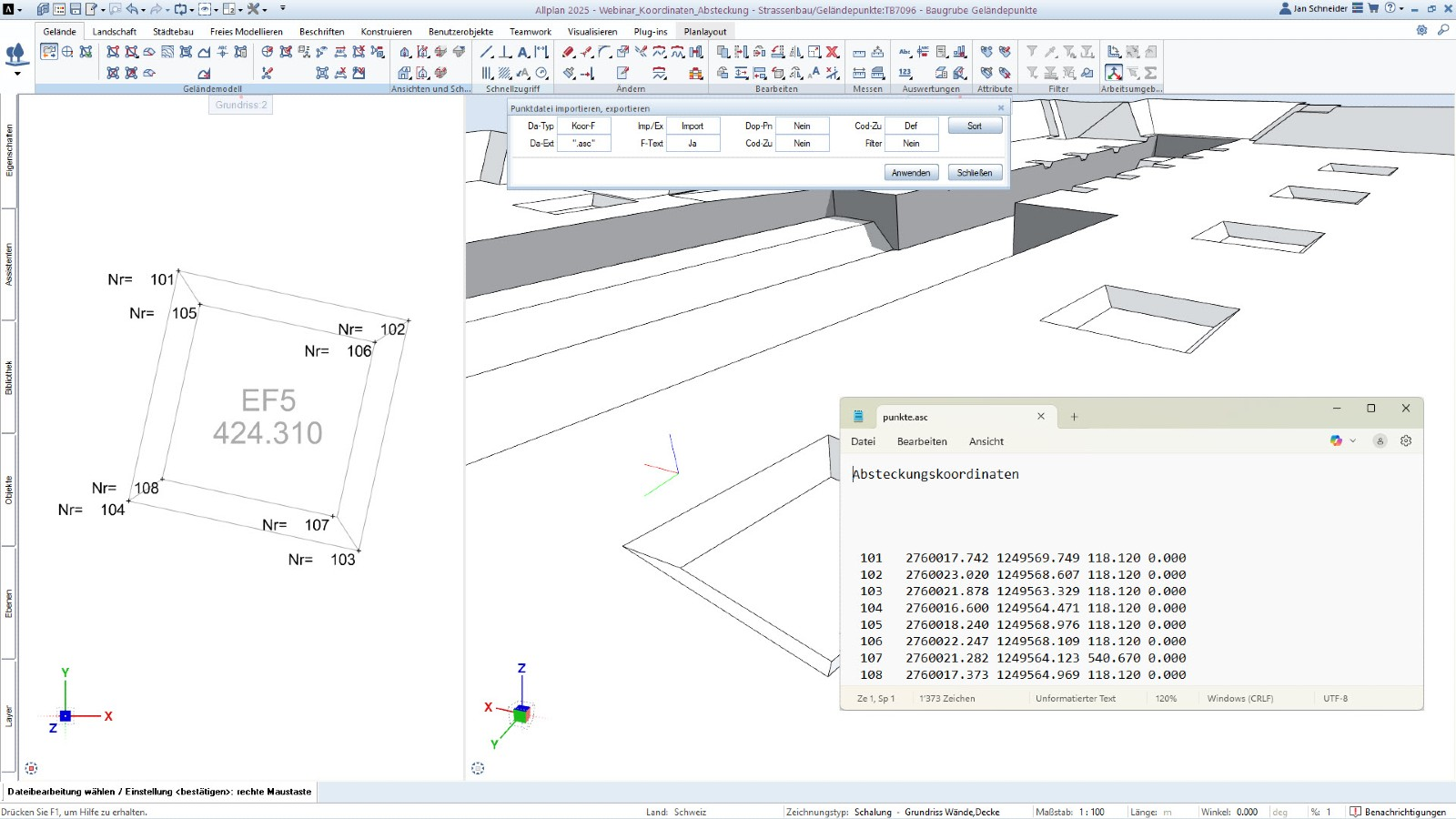
Task: Switch to the Landschaft ribbon tab
Action: click(114, 31)
